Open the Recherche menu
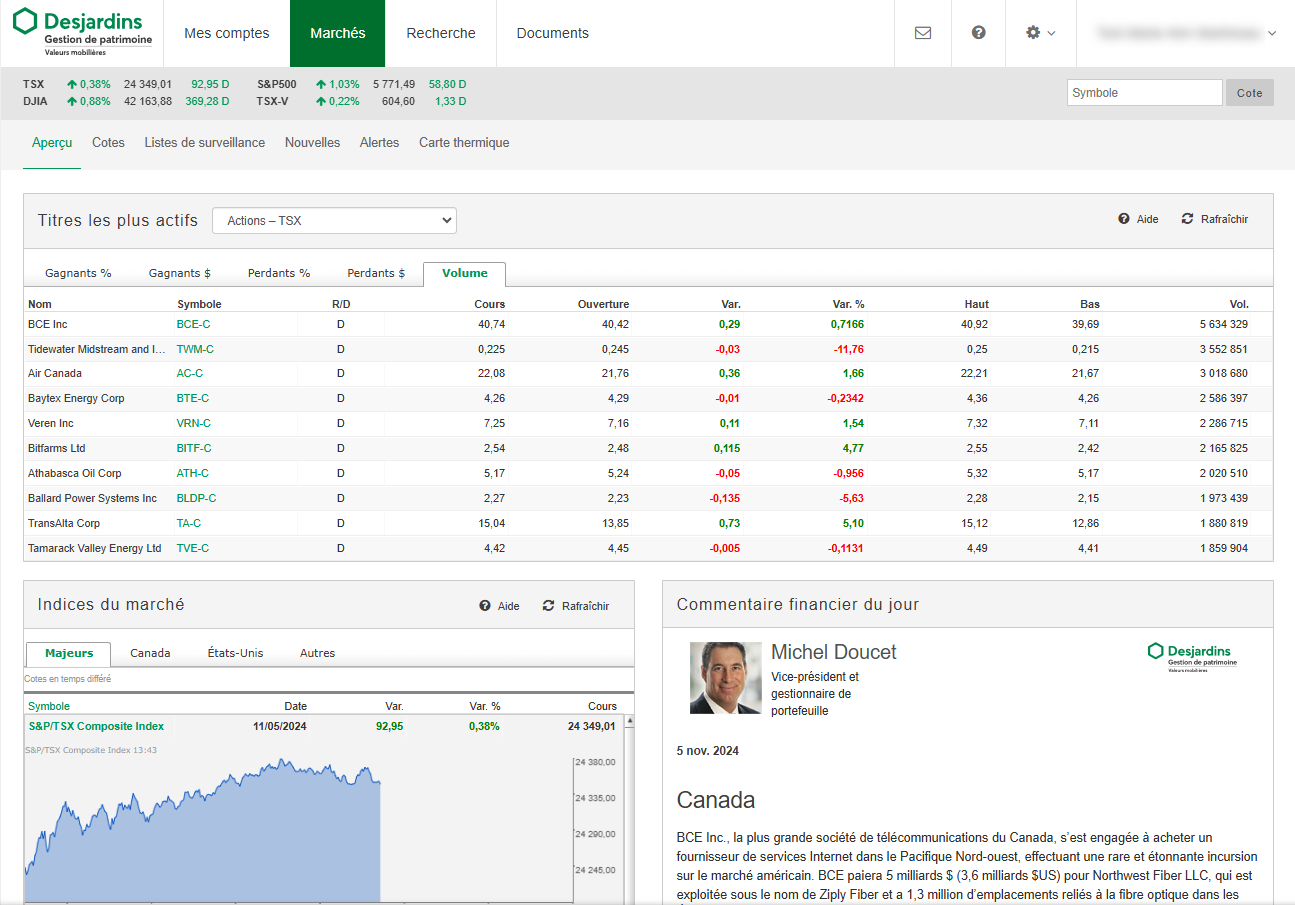 [x=441, y=33]
